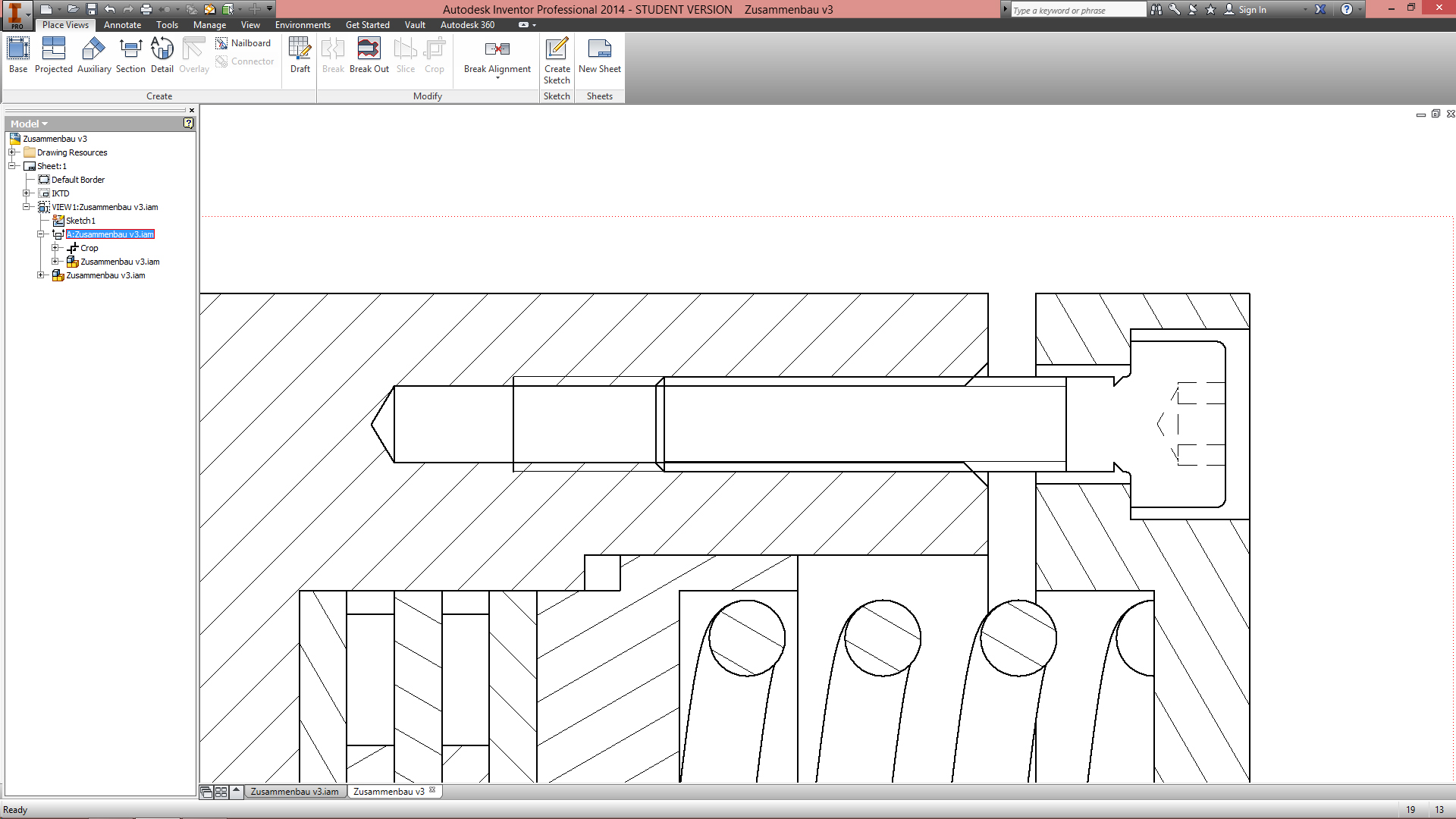Select the Base view tool
Viewport: 1456px width, 819px height.
[17, 53]
